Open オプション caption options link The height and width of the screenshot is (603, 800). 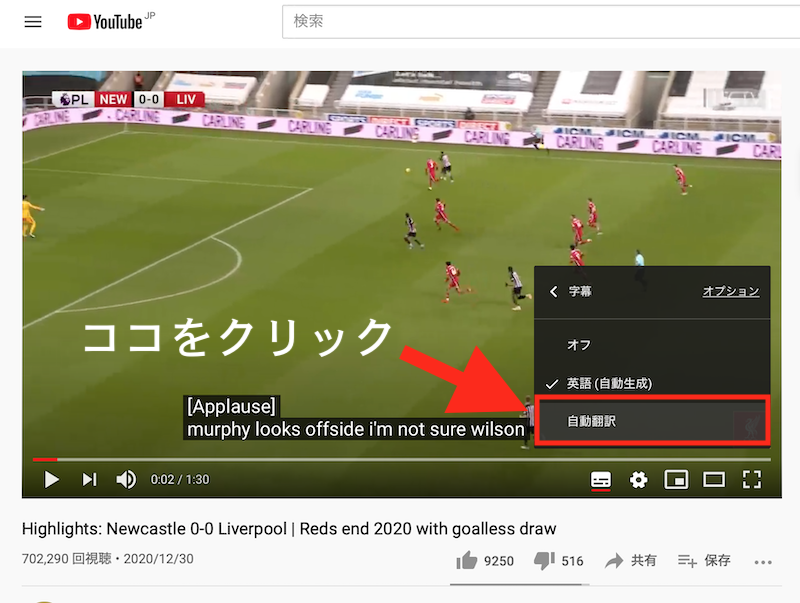click(731, 291)
